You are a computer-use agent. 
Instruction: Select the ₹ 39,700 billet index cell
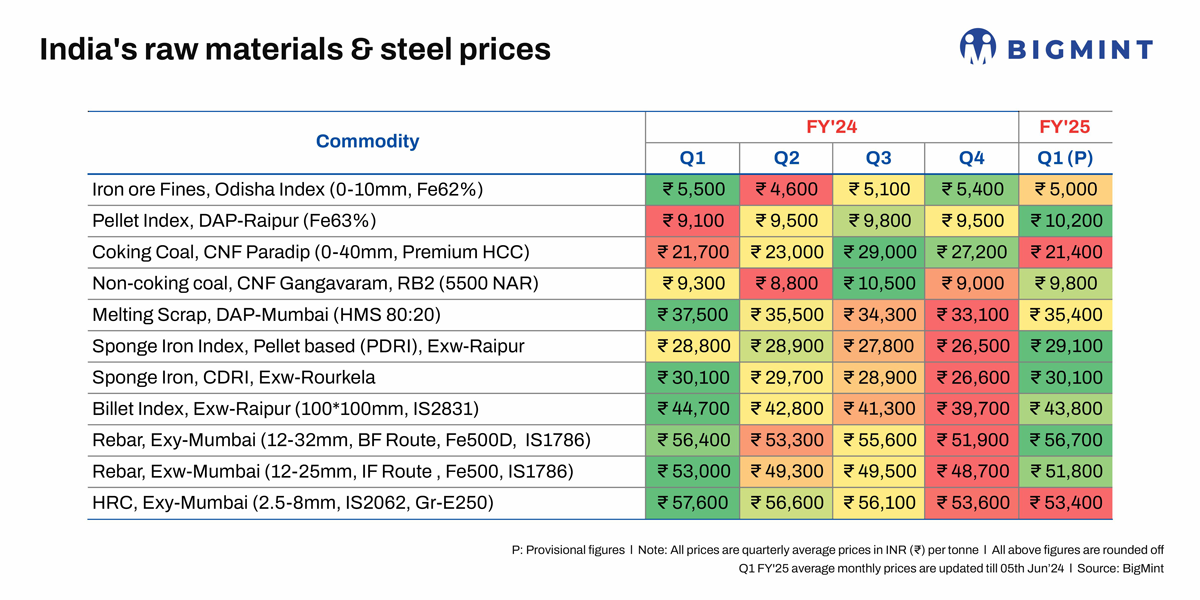pyautogui.click(x=972, y=409)
